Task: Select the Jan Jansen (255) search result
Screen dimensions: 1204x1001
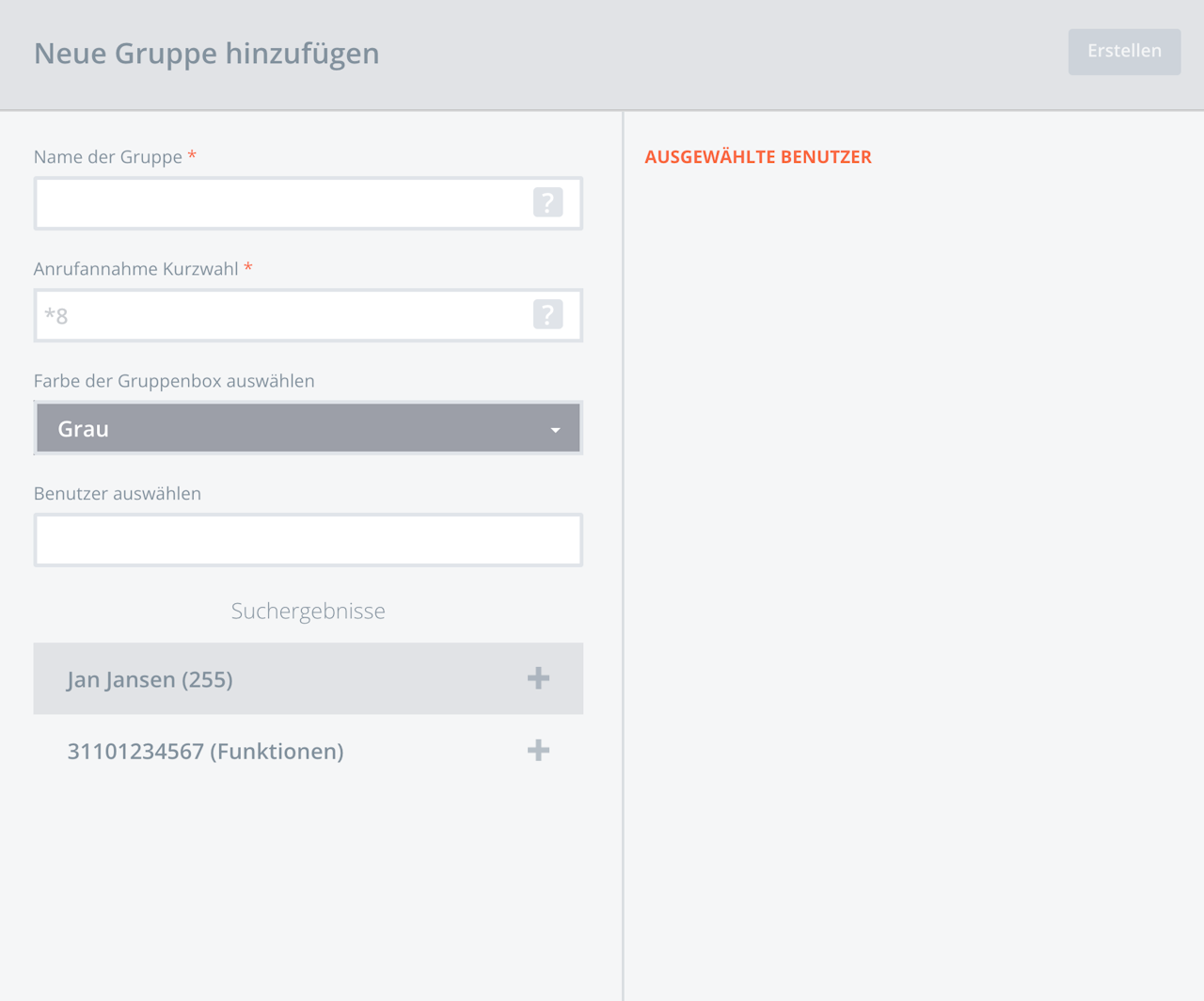Action: click(309, 678)
